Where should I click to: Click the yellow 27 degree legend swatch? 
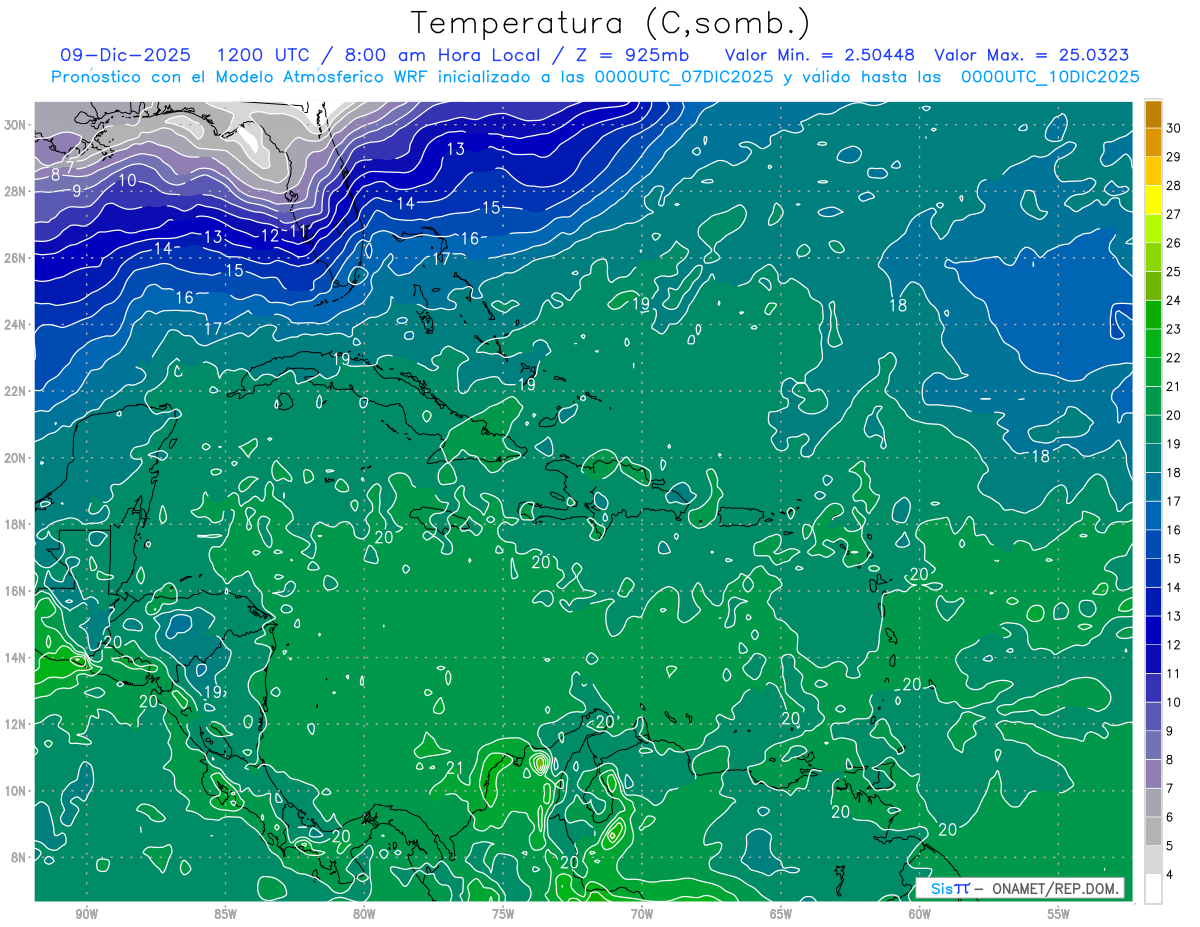click(x=1153, y=200)
